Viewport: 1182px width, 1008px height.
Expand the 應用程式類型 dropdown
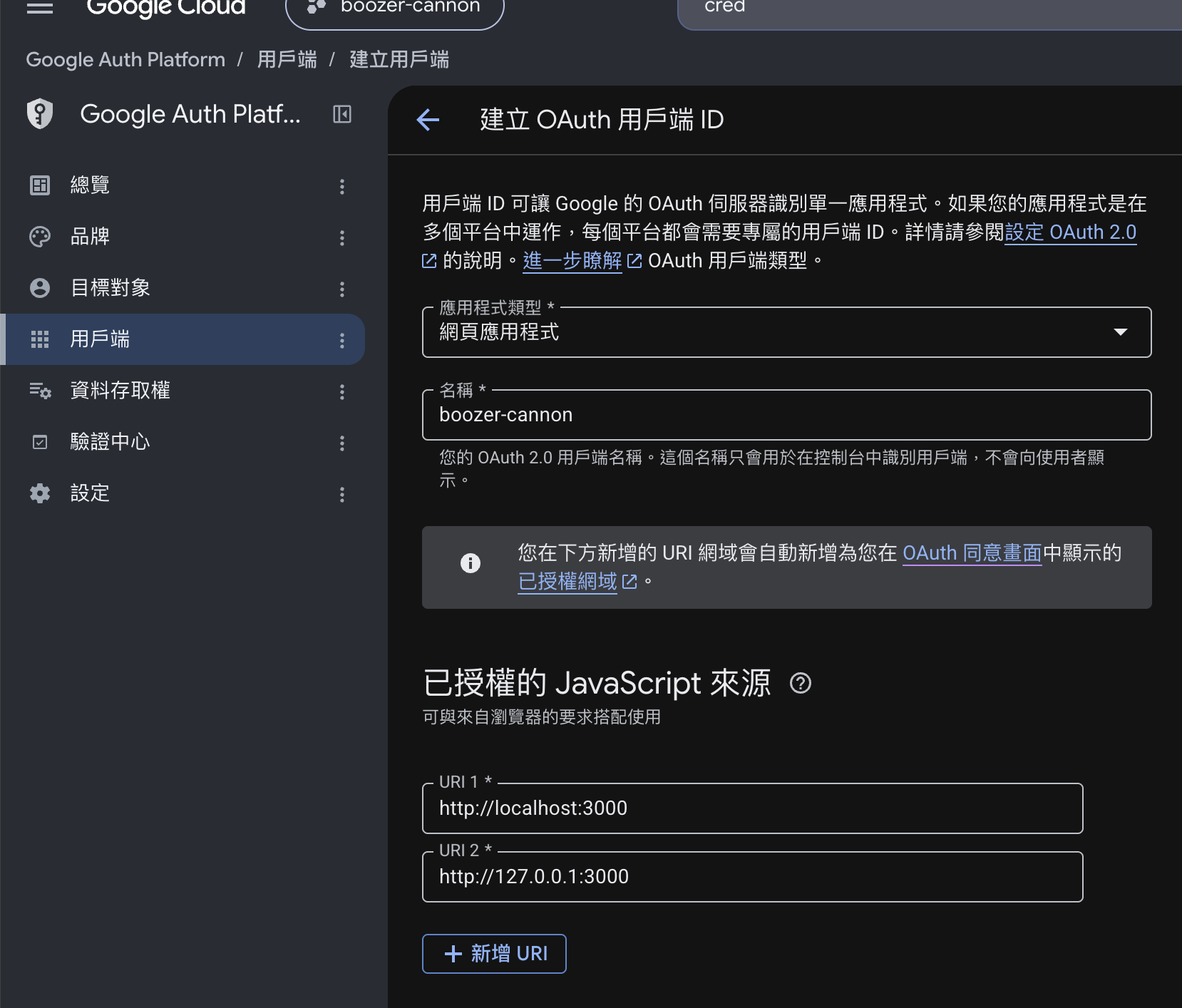coord(787,332)
